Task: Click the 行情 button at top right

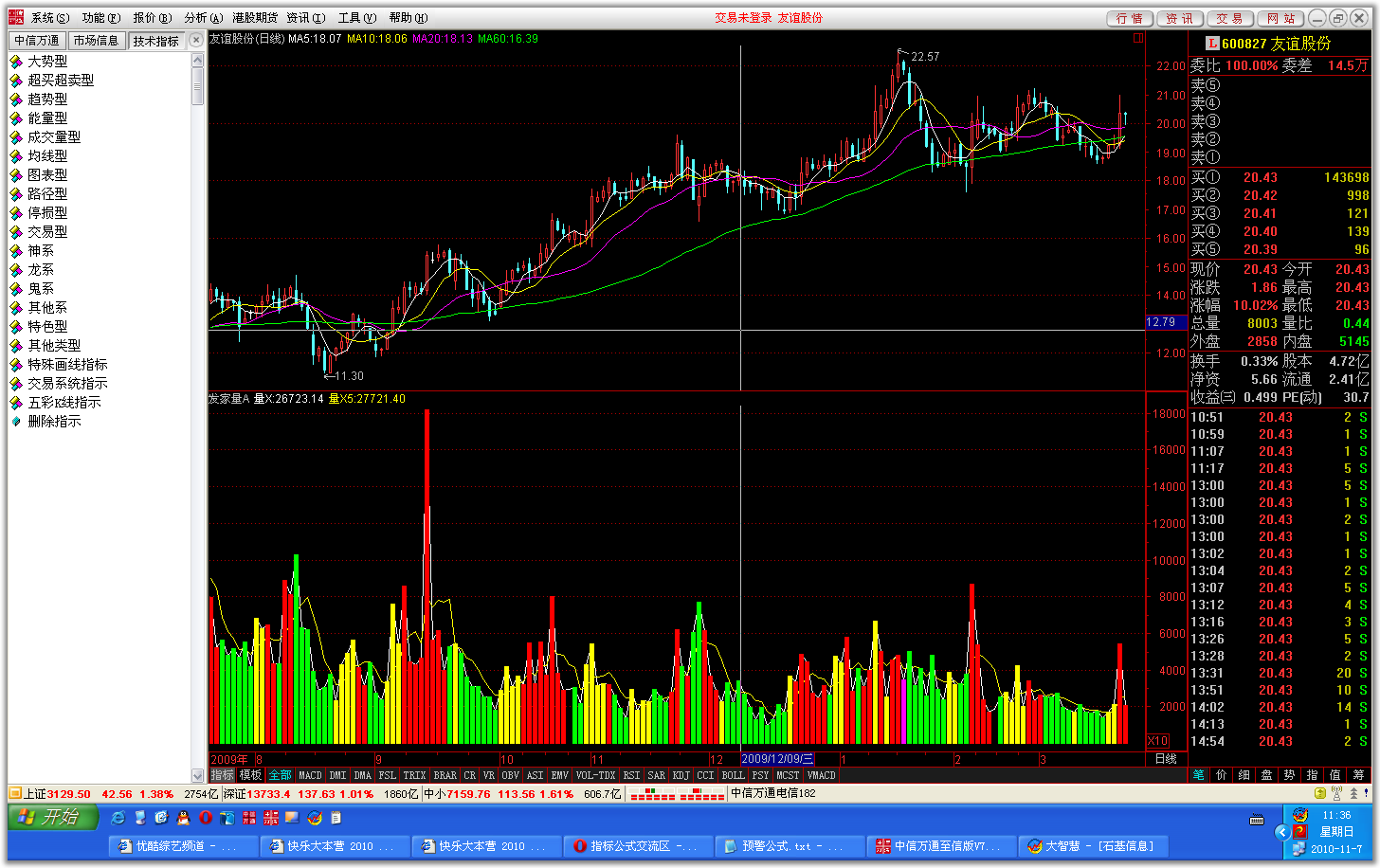Action: tap(1130, 18)
